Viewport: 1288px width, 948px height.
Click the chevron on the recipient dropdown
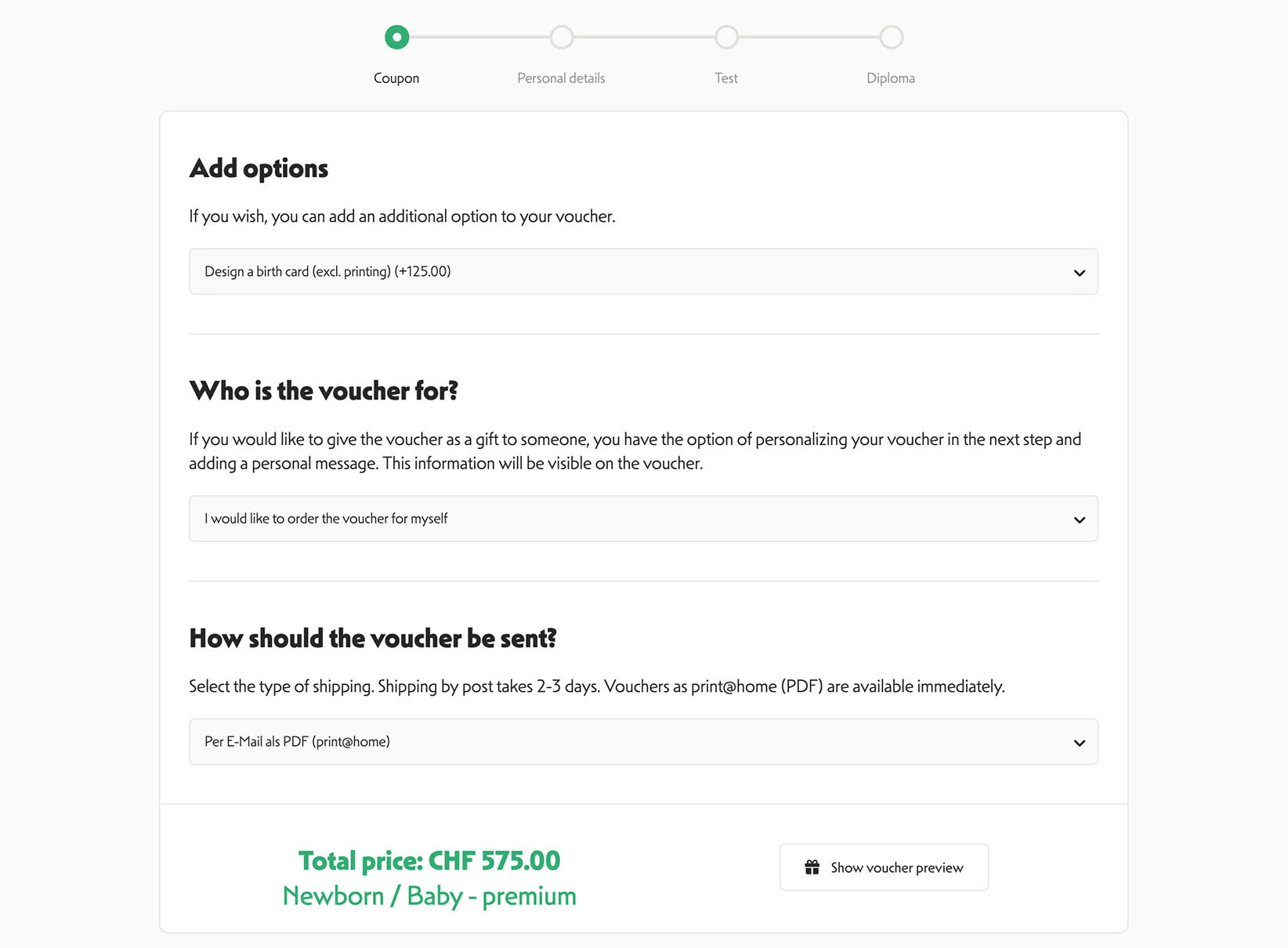tap(1079, 519)
